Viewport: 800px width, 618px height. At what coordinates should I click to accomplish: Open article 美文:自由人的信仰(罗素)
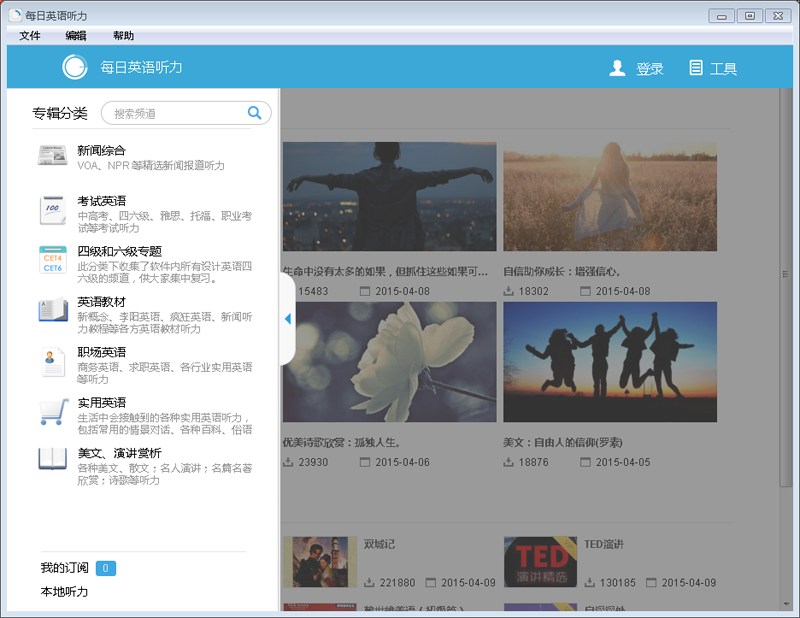pyautogui.click(x=563, y=442)
